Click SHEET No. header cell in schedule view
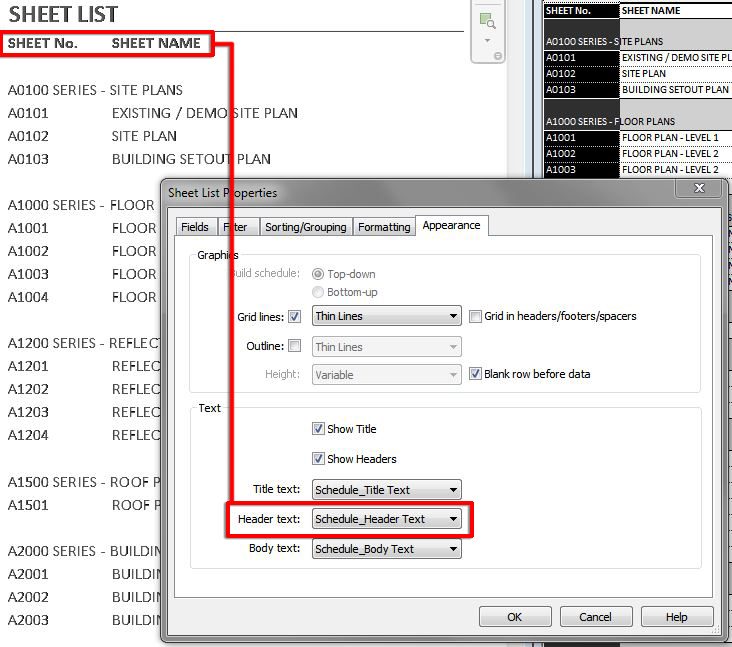 [x=582, y=11]
